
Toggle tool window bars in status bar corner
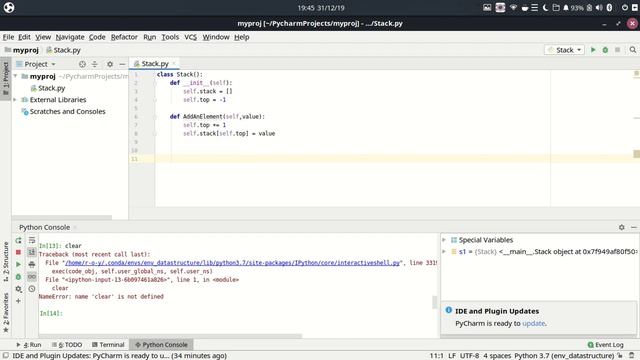[x=6, y=356]
